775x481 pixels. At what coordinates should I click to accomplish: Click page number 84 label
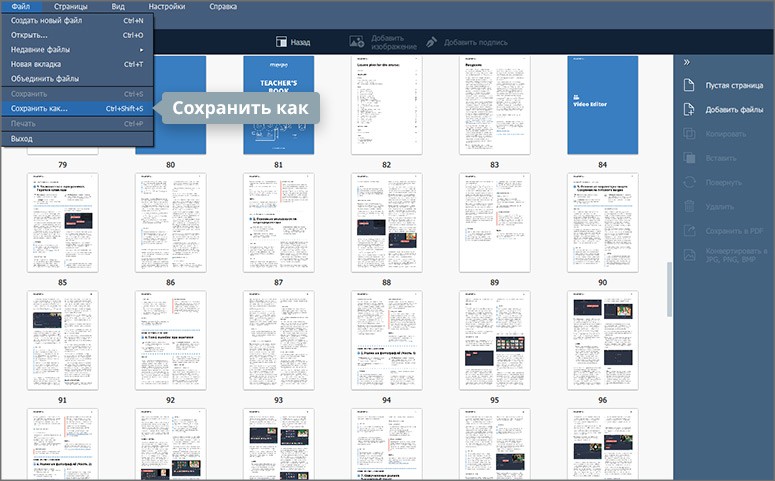pyautogui.click(x=603, y=165)
